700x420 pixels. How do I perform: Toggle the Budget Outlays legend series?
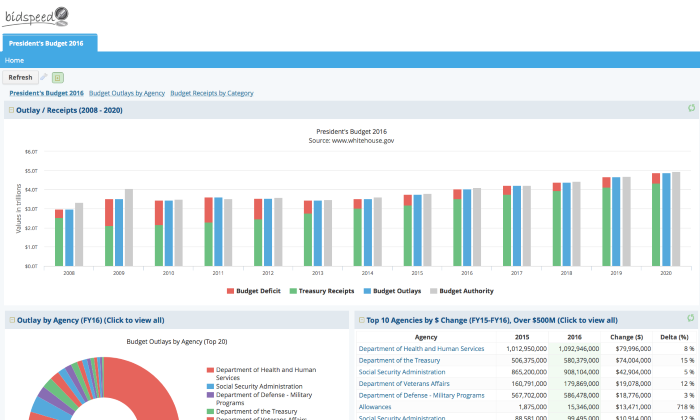coord(392,291)
